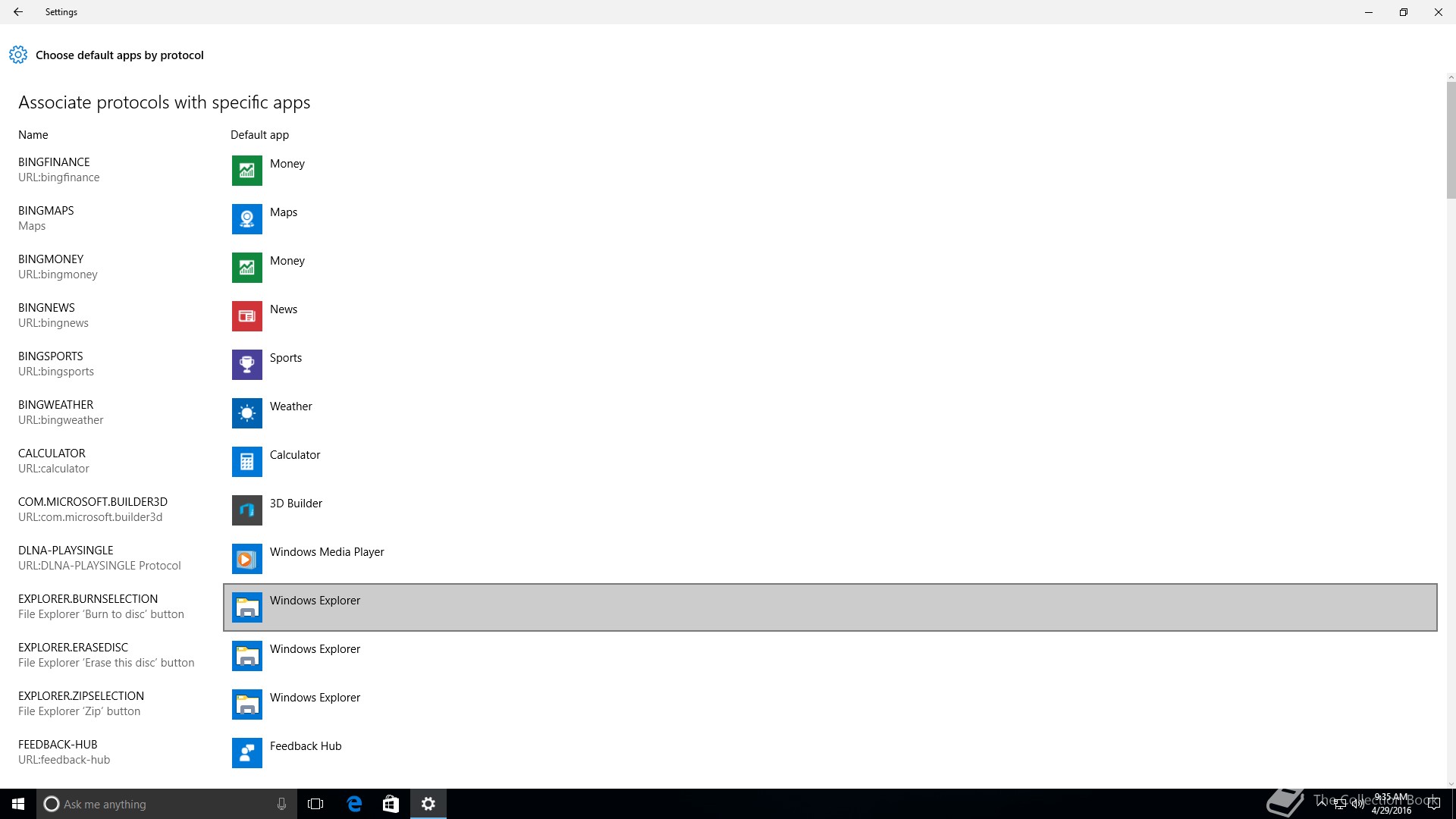
Task: Click the Maps app icon
Action: coord(247,219)
